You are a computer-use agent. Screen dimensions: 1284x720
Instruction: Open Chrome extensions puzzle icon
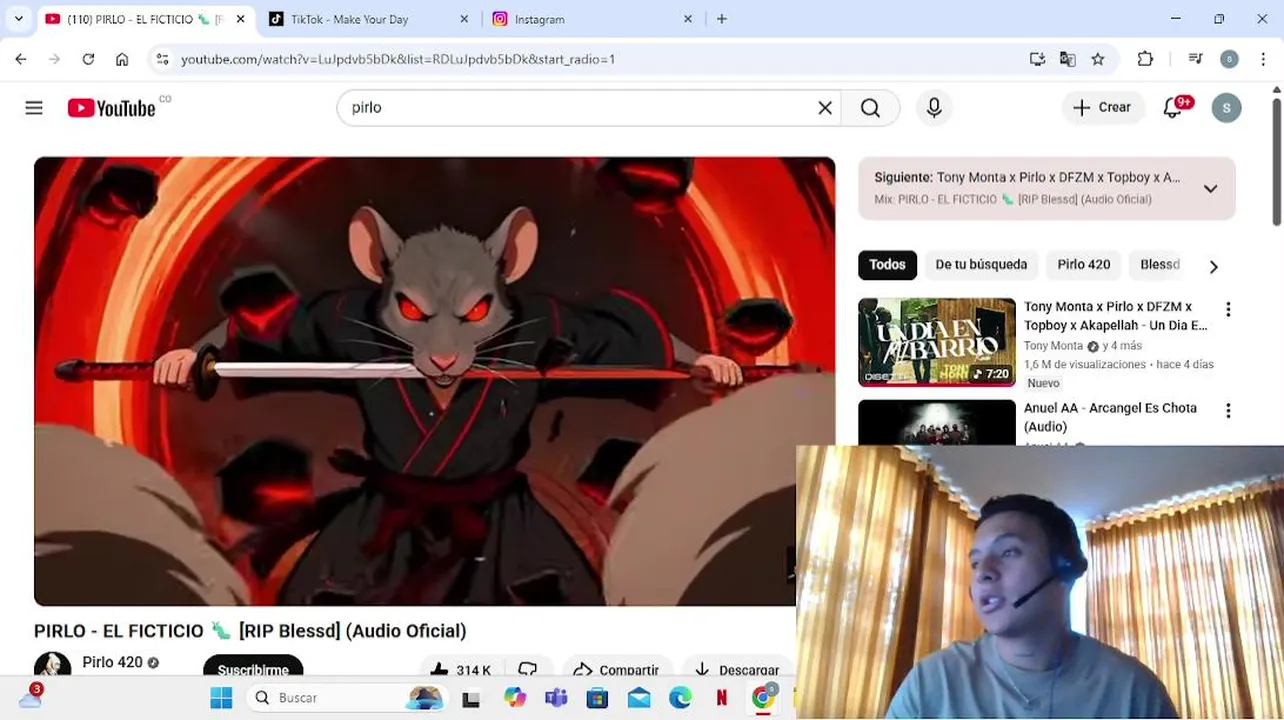[x=1146, y=59]
